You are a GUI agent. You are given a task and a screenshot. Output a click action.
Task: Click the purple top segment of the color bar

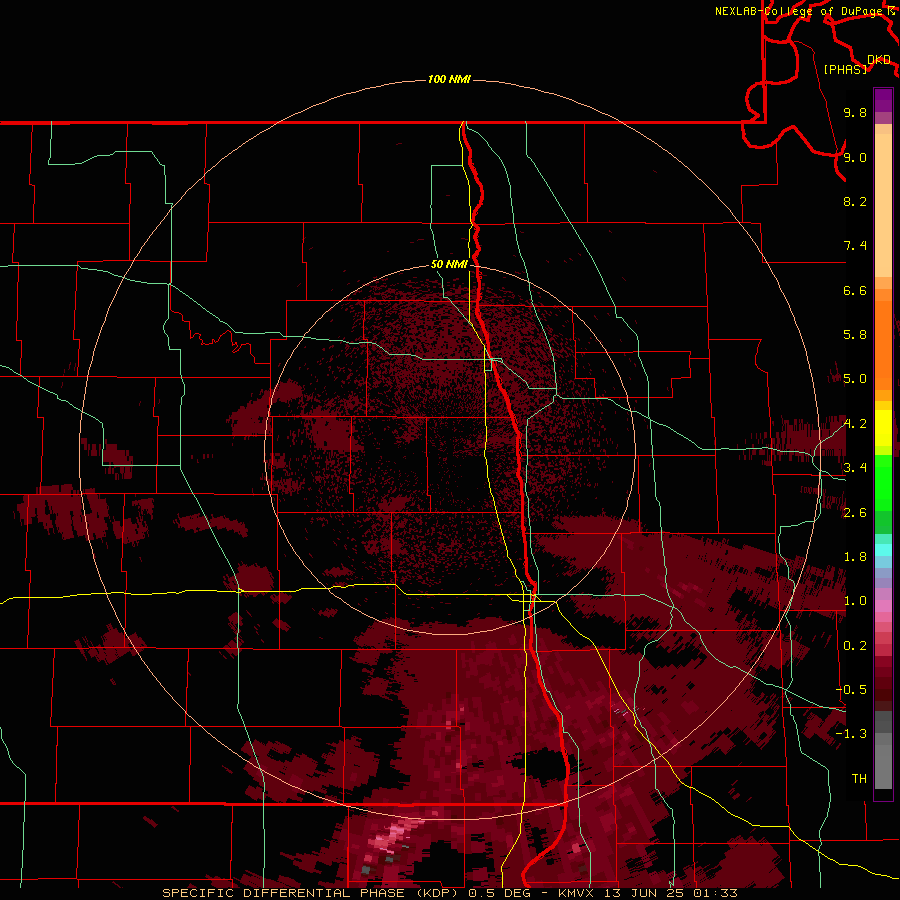pos(883,100)
